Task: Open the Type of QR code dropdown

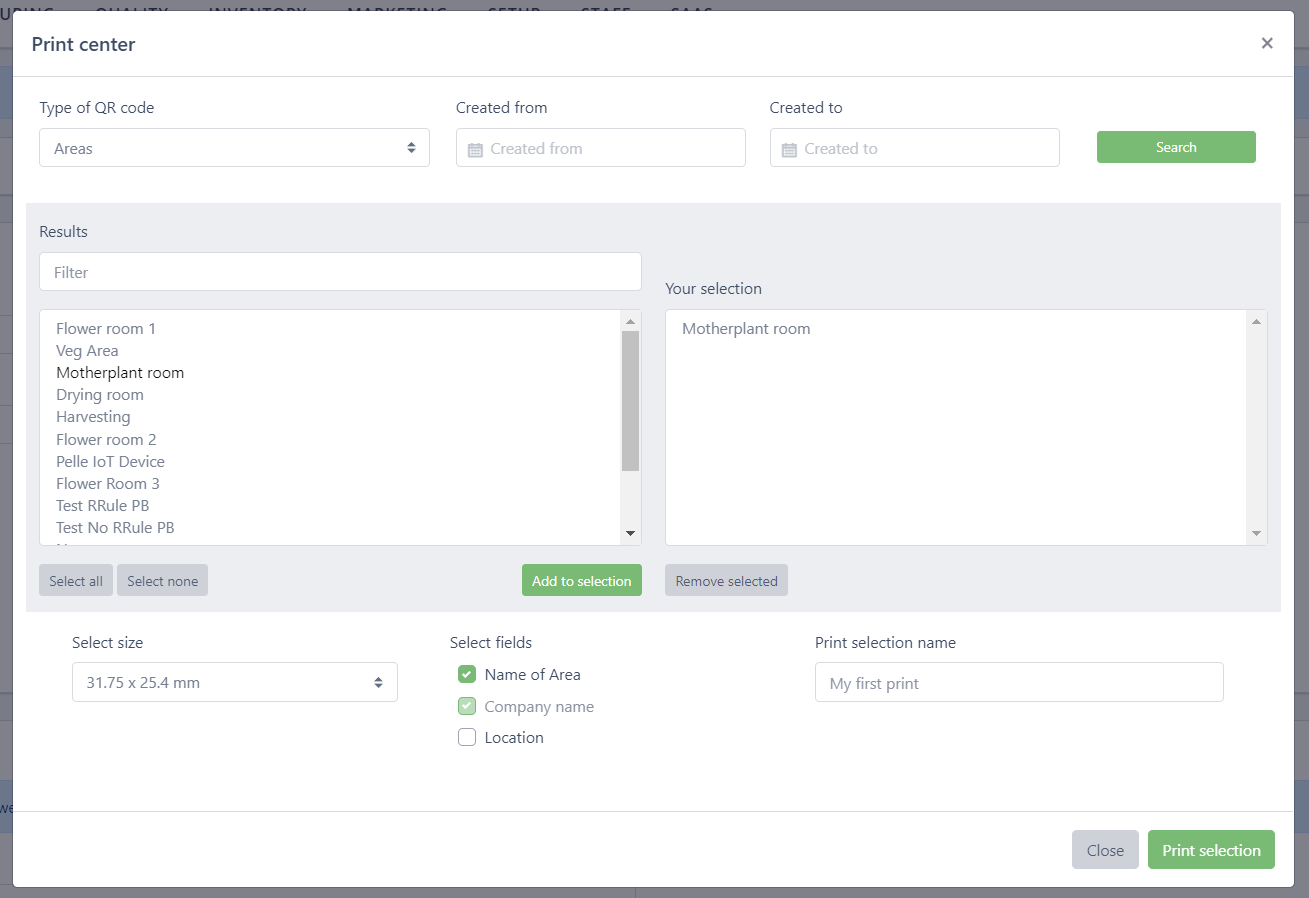Action: pos(234,148)
